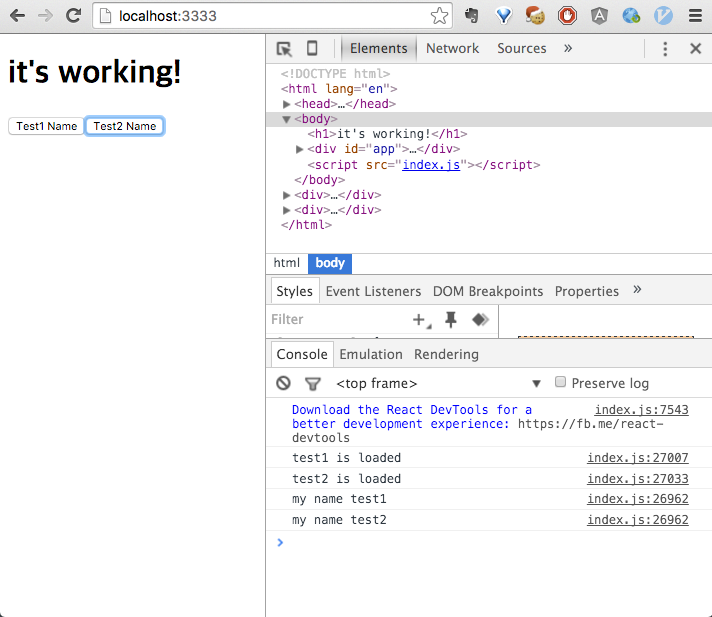Expand the head element node
This screenshot has height=617, width=712.
(286, 104)
